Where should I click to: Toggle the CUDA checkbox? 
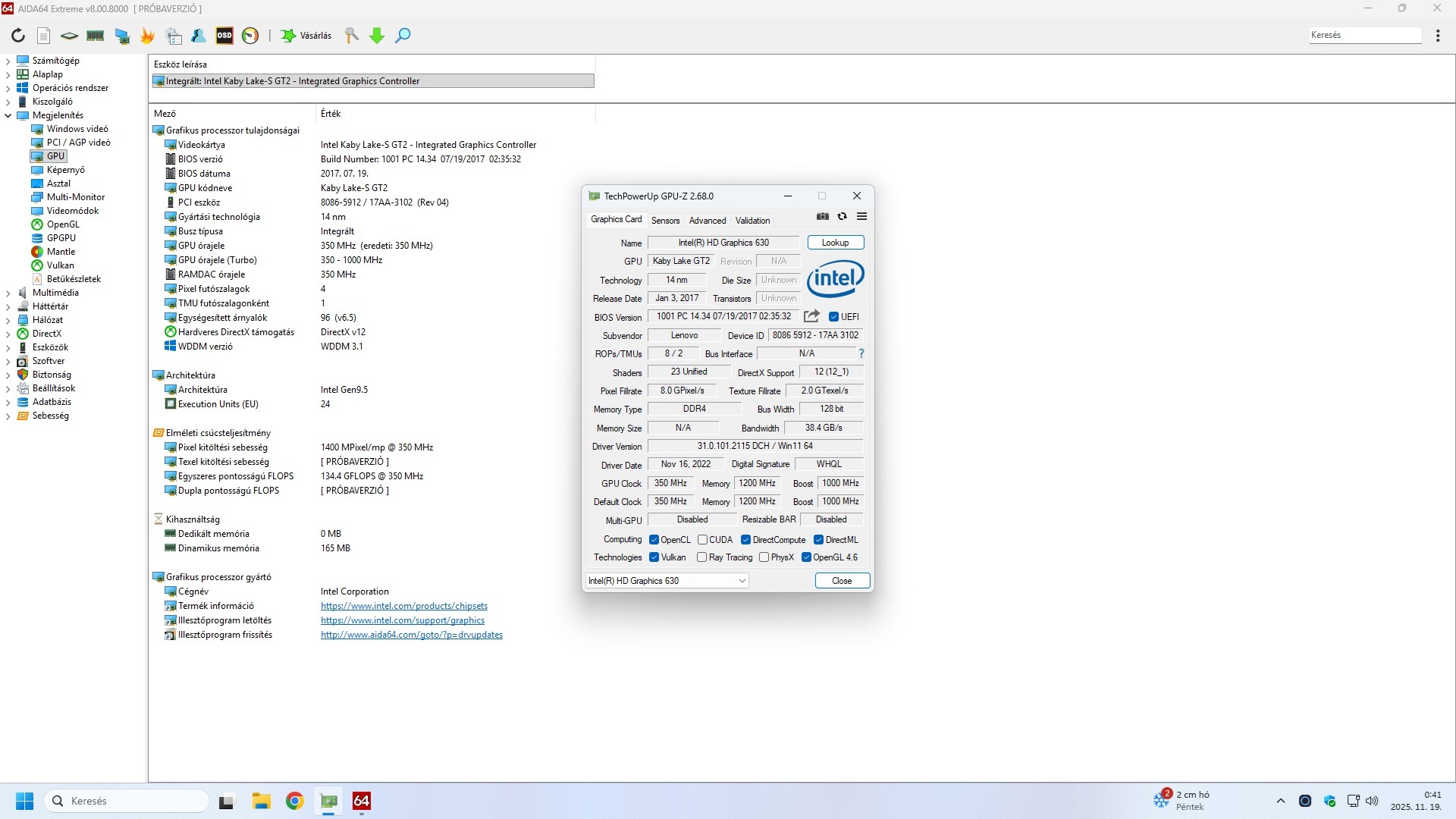(x=703, y=540)
